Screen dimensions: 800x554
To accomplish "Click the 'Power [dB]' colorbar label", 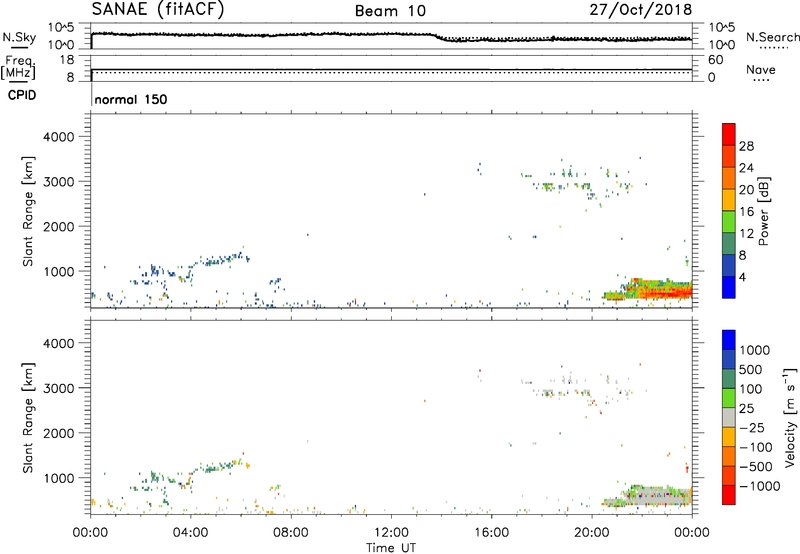I will [x=763, y=211].
